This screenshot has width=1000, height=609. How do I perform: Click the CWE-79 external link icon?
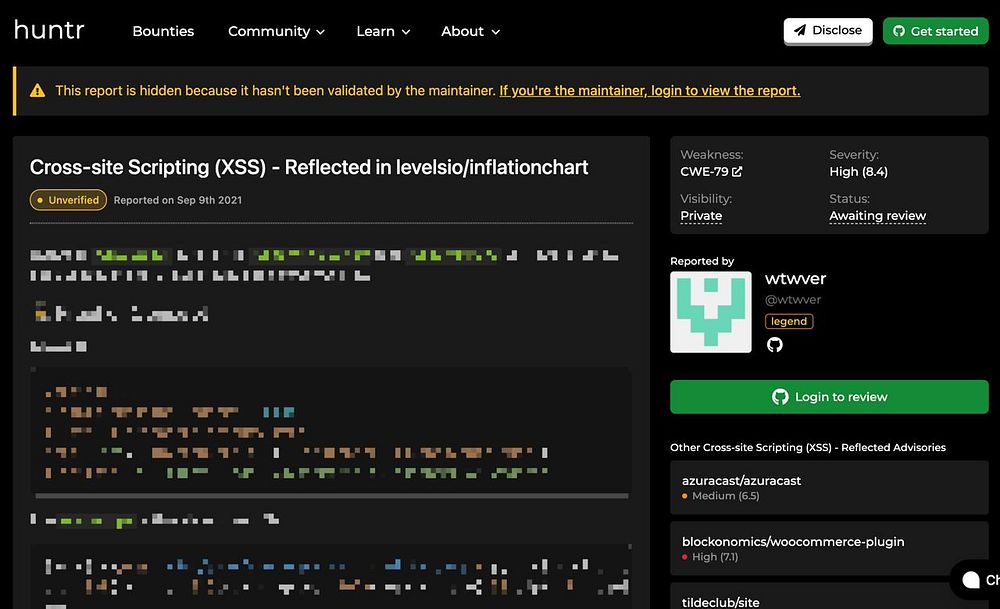click(x=737, y=172)
